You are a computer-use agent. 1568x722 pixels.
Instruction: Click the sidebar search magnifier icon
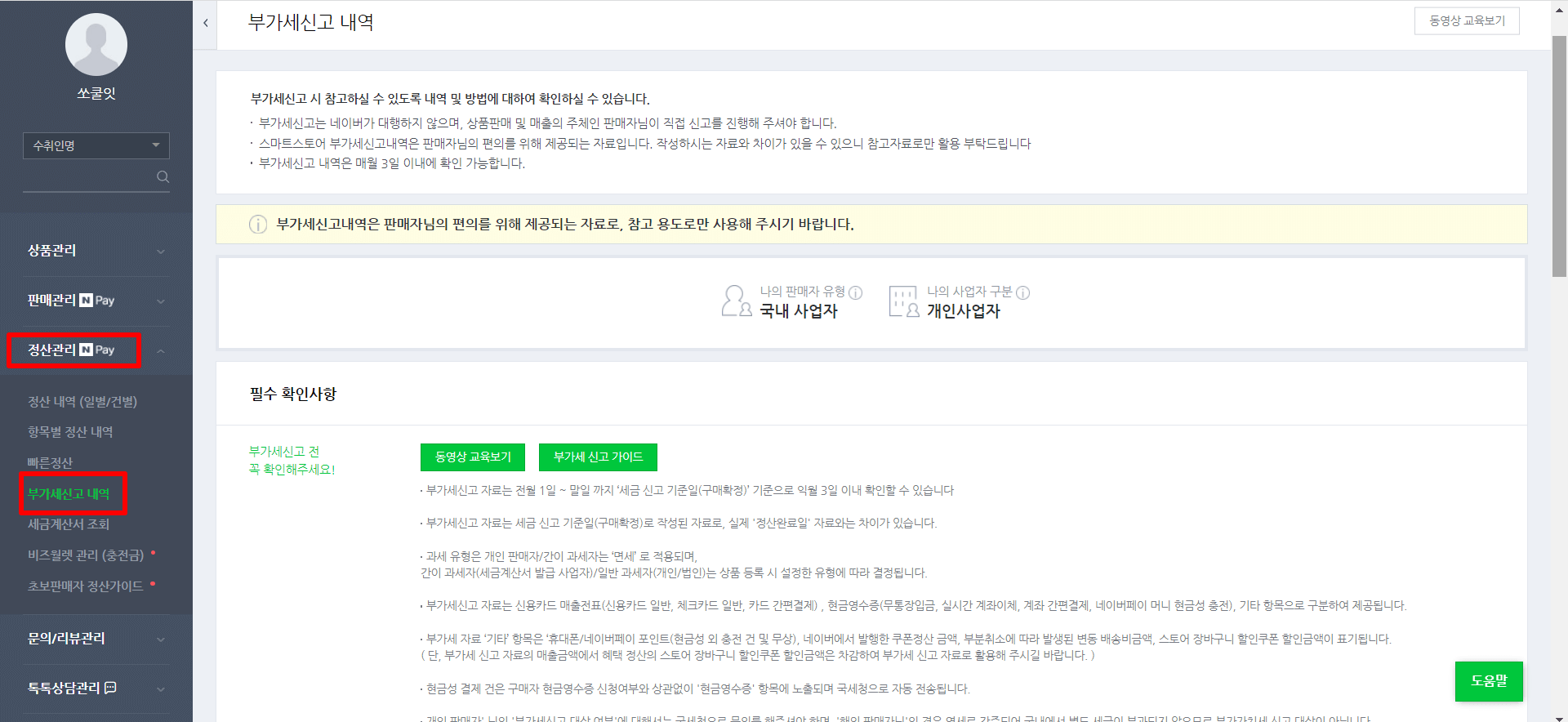(163, 176)
